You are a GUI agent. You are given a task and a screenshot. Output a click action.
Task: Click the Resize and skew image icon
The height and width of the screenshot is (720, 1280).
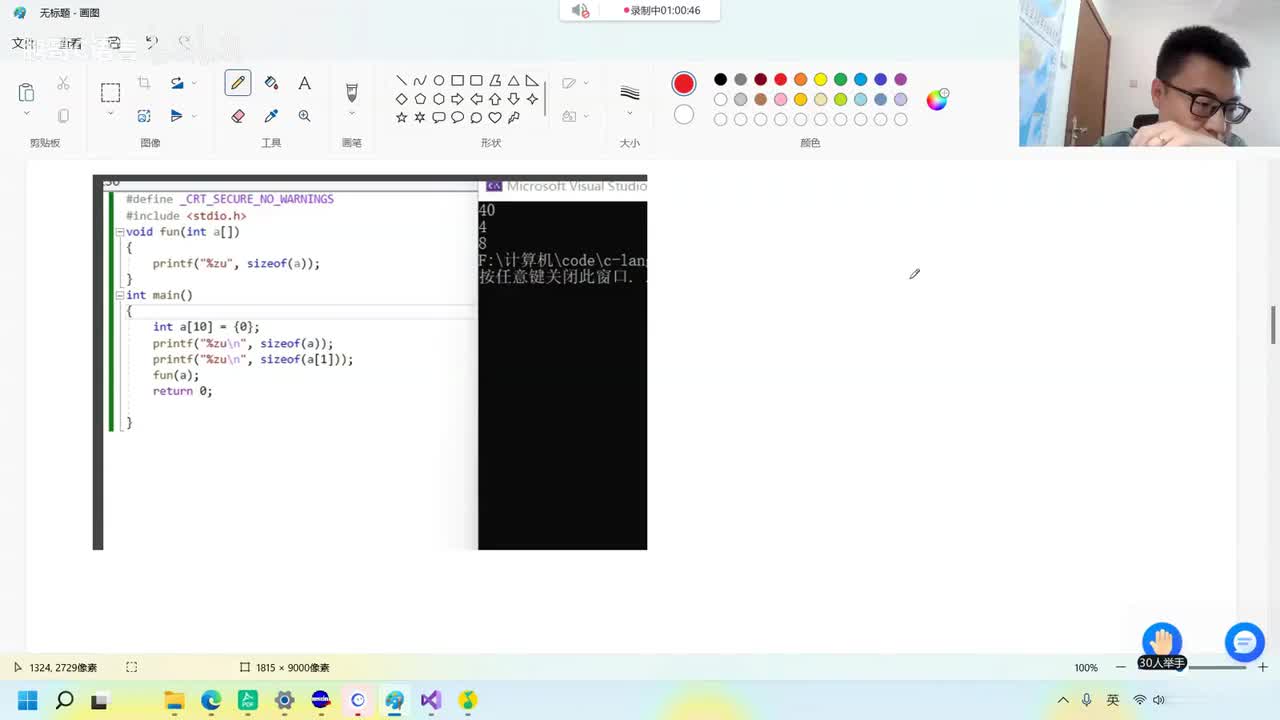point(144,116)
